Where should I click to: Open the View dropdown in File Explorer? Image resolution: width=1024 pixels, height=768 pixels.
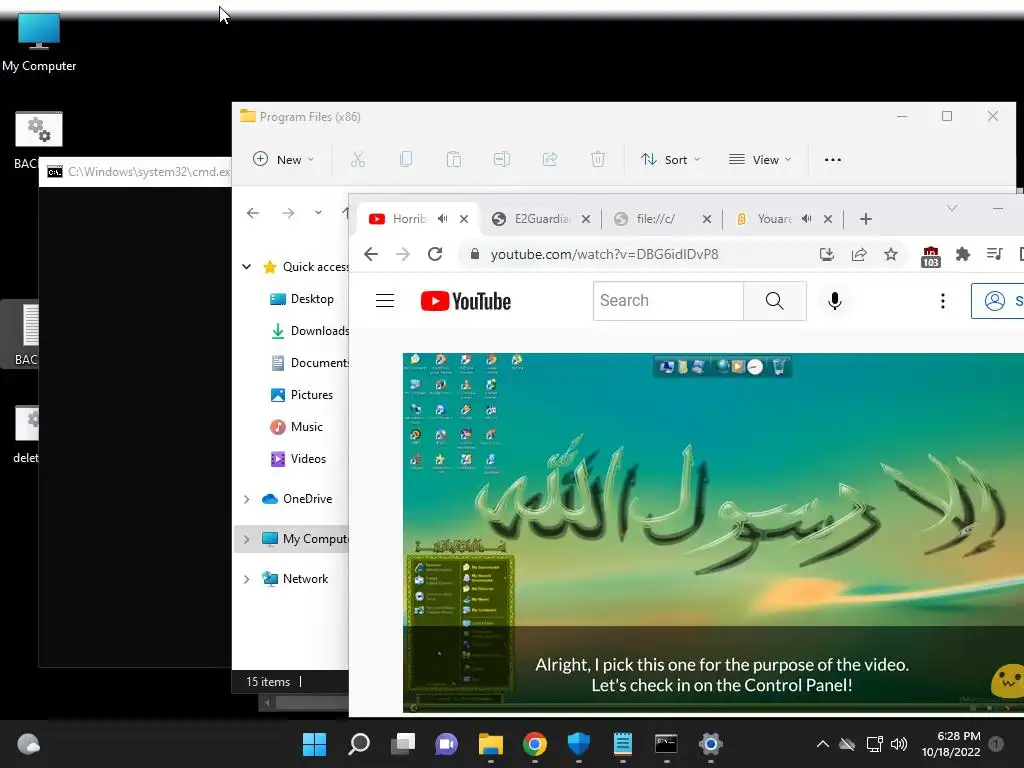[760, 159]
